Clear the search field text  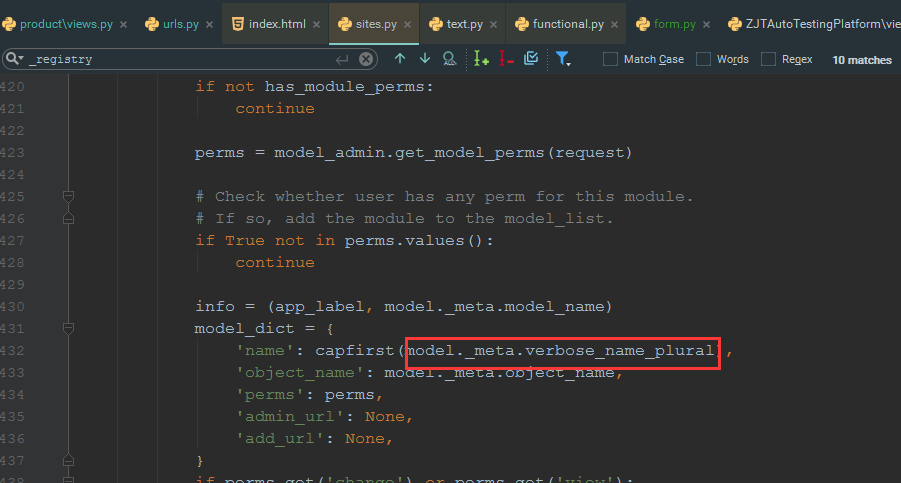[366, 59]
